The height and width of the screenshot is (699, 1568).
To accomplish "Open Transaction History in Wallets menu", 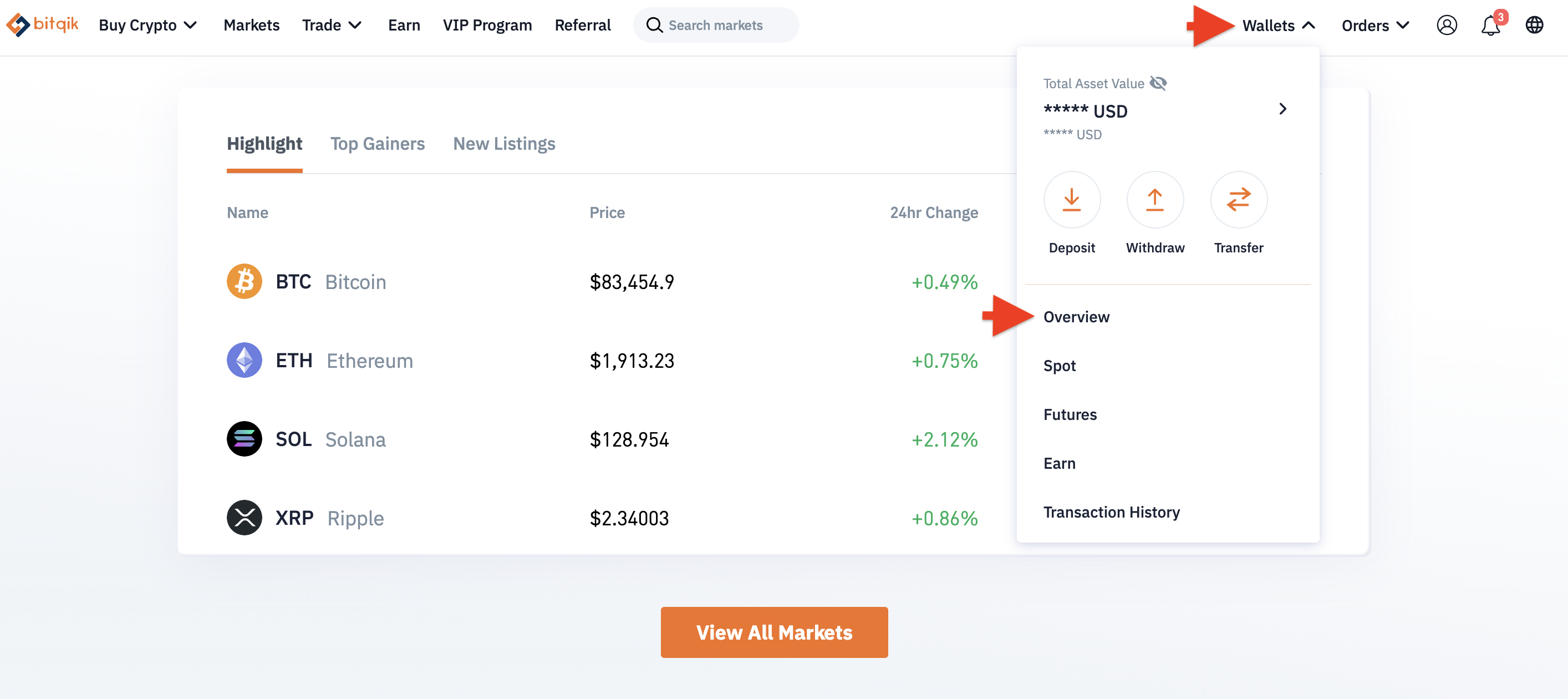I will [1112, 512].
